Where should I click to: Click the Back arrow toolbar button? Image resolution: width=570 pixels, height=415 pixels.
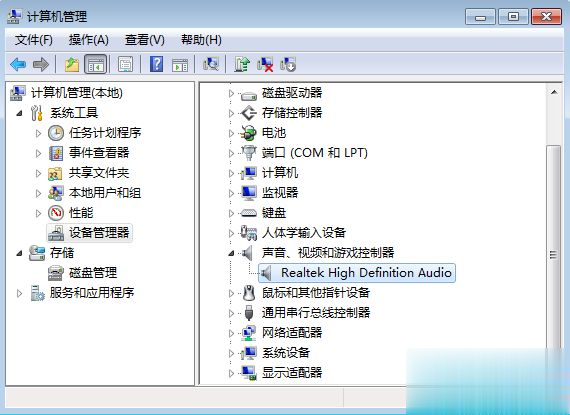point(18,65)
